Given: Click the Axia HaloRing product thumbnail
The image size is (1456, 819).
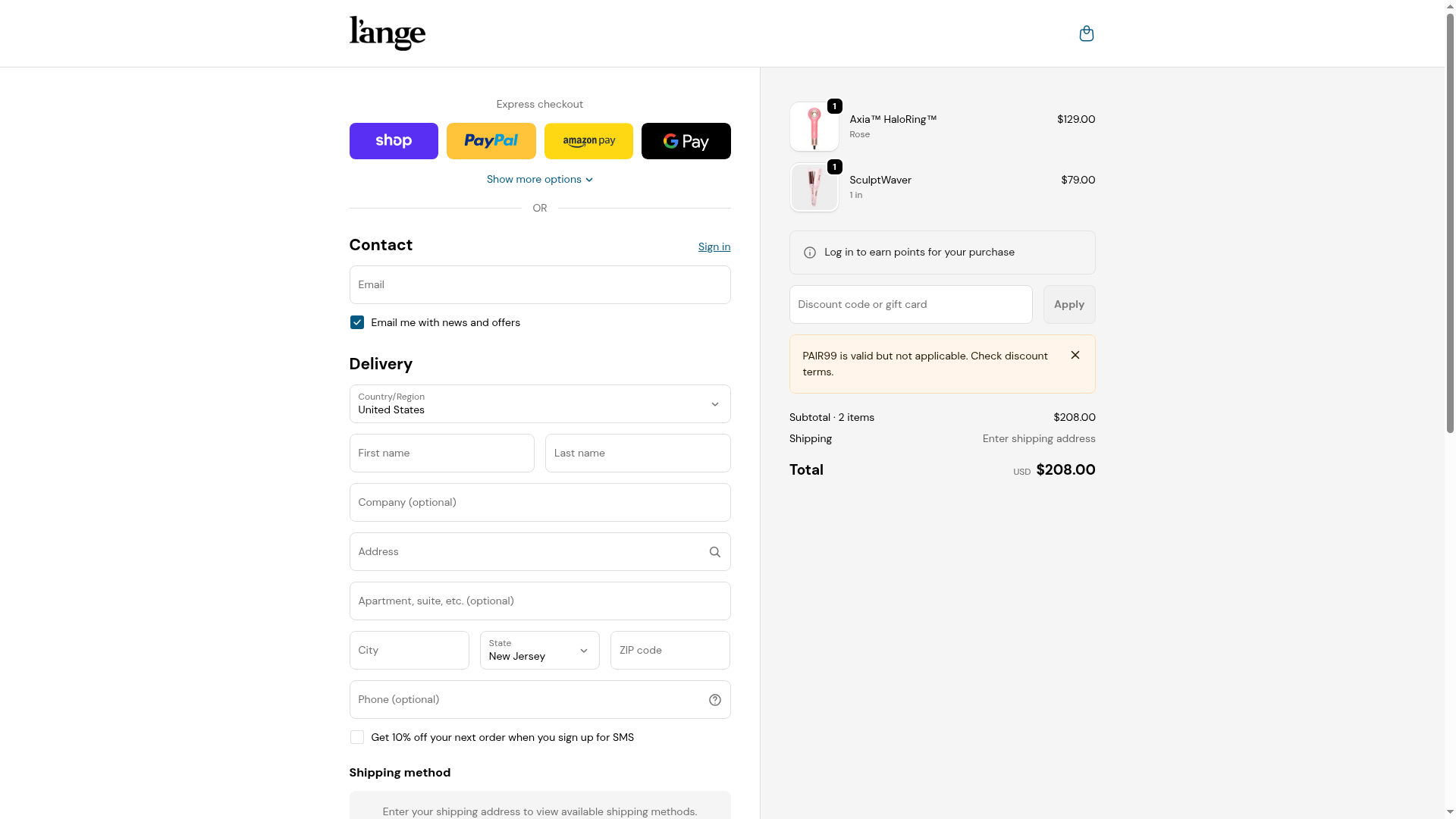Looking at the screenshot, I should coord(814,127).
